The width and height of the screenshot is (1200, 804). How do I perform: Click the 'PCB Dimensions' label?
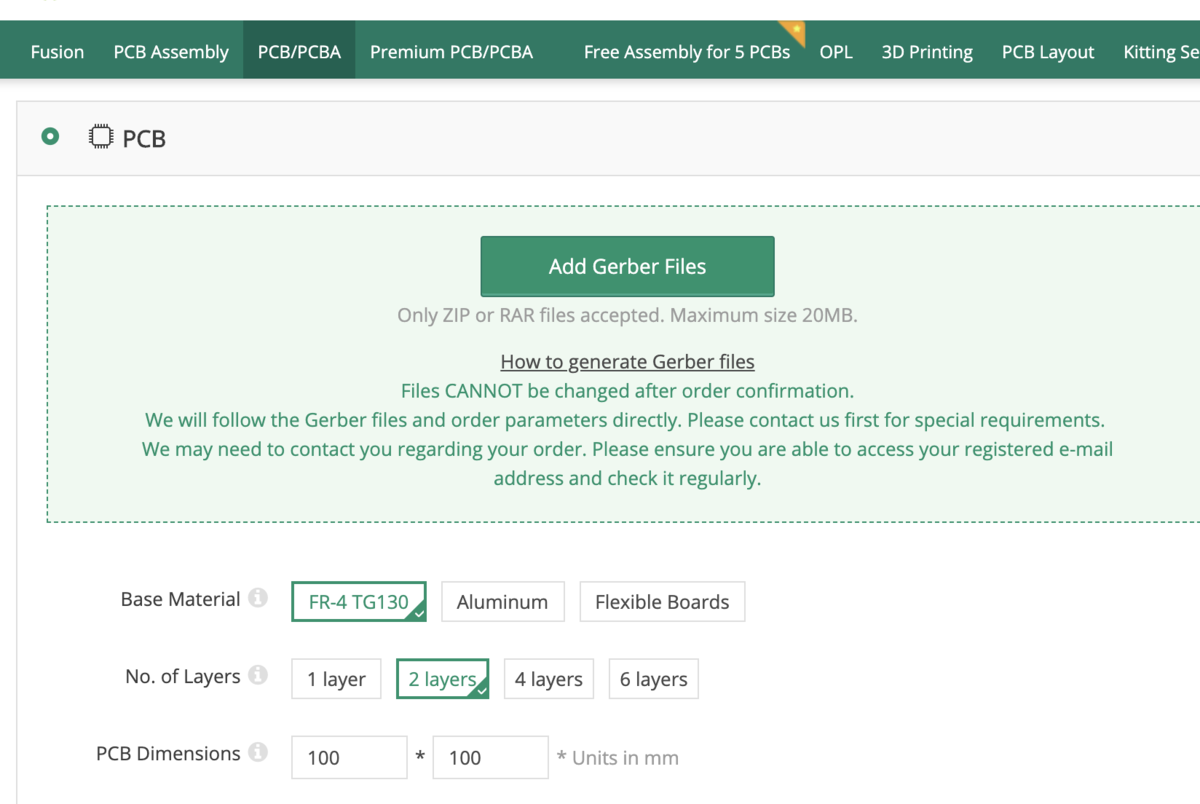[168, 753]
